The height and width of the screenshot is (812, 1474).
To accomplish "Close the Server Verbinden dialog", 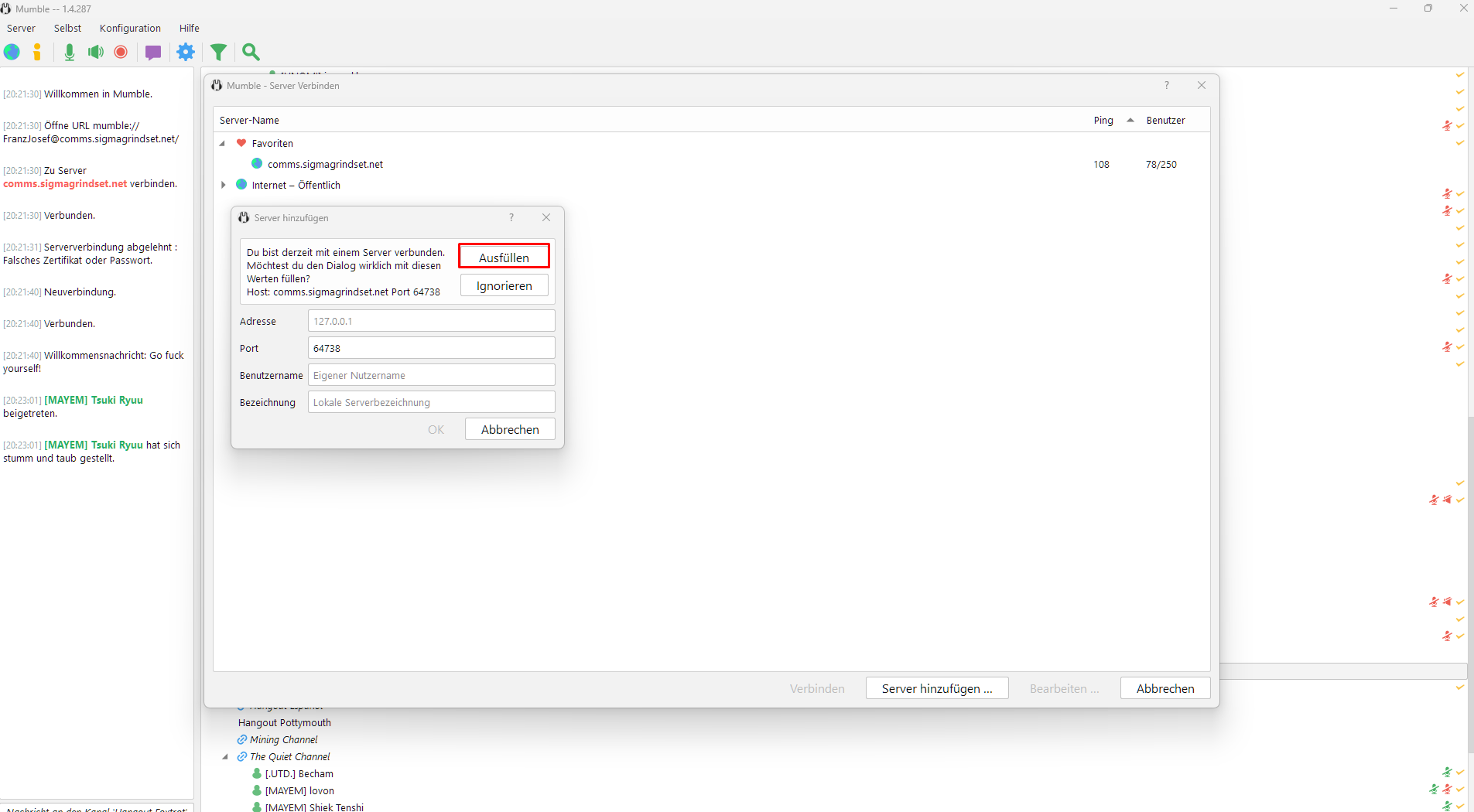I will click(x=1202, y=85).
